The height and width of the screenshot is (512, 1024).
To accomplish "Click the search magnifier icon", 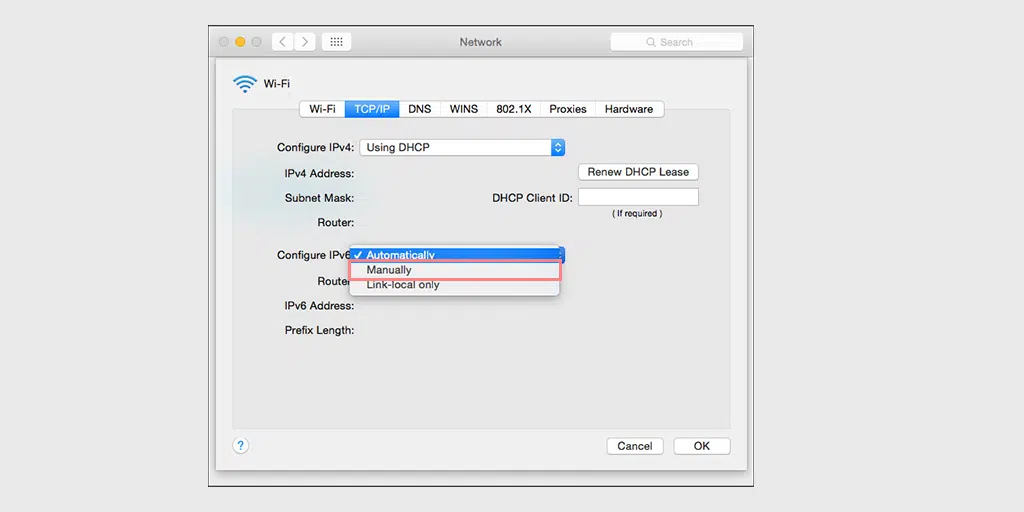I will click(x=650, y=42).
